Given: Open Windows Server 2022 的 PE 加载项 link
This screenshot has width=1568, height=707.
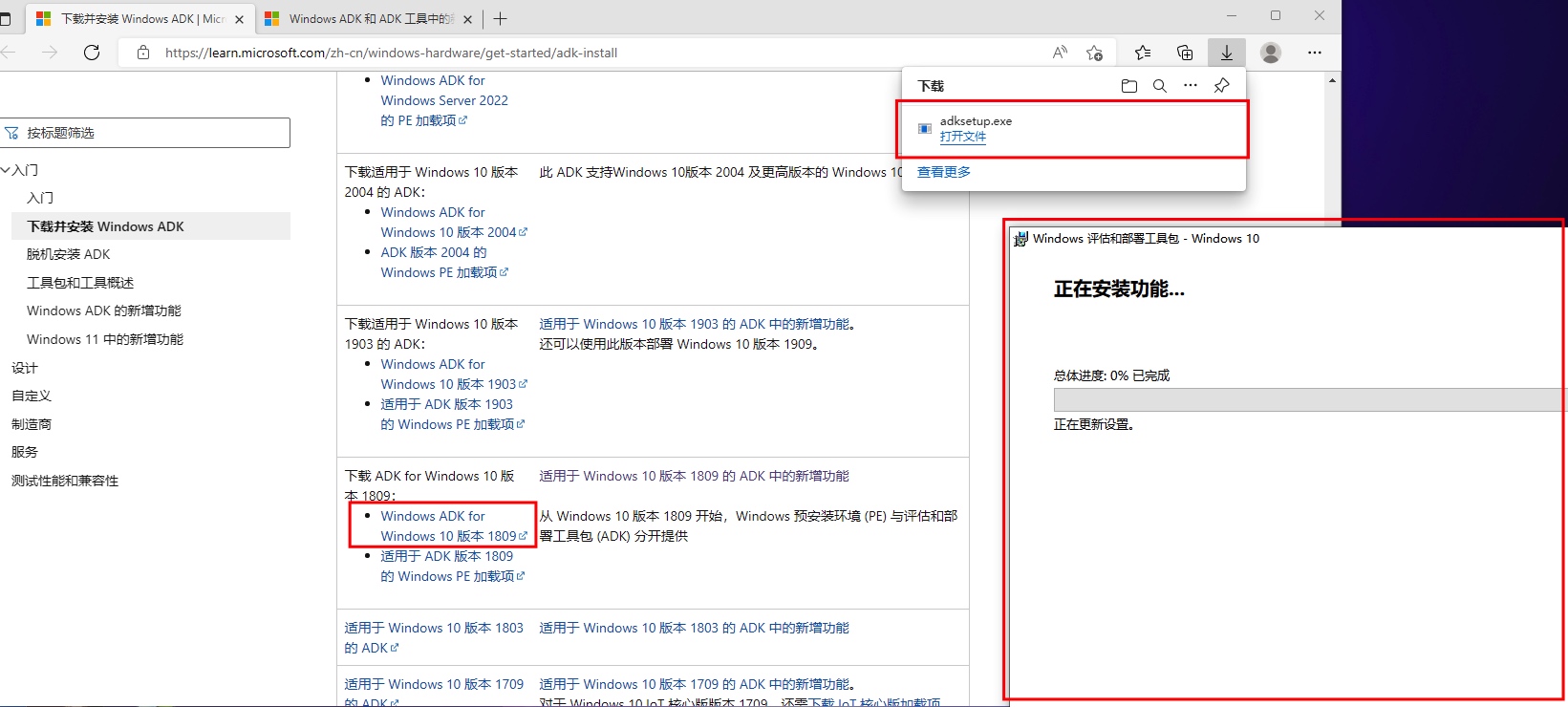Looking at the screenshot, I should coord(444,100).
